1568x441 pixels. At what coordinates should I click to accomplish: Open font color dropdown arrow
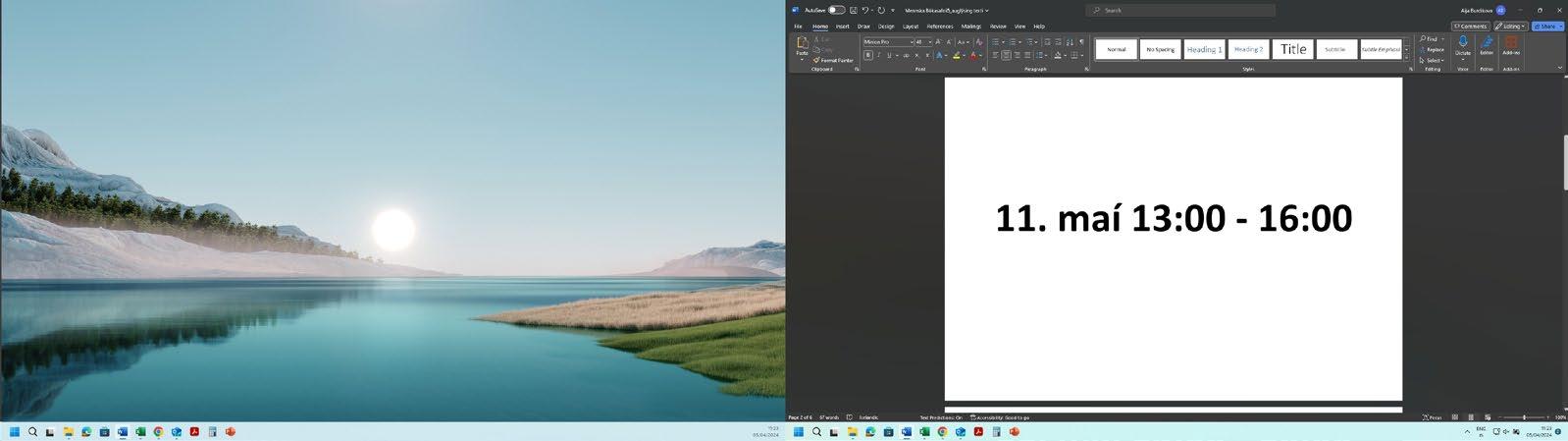(x=980, y=56)
